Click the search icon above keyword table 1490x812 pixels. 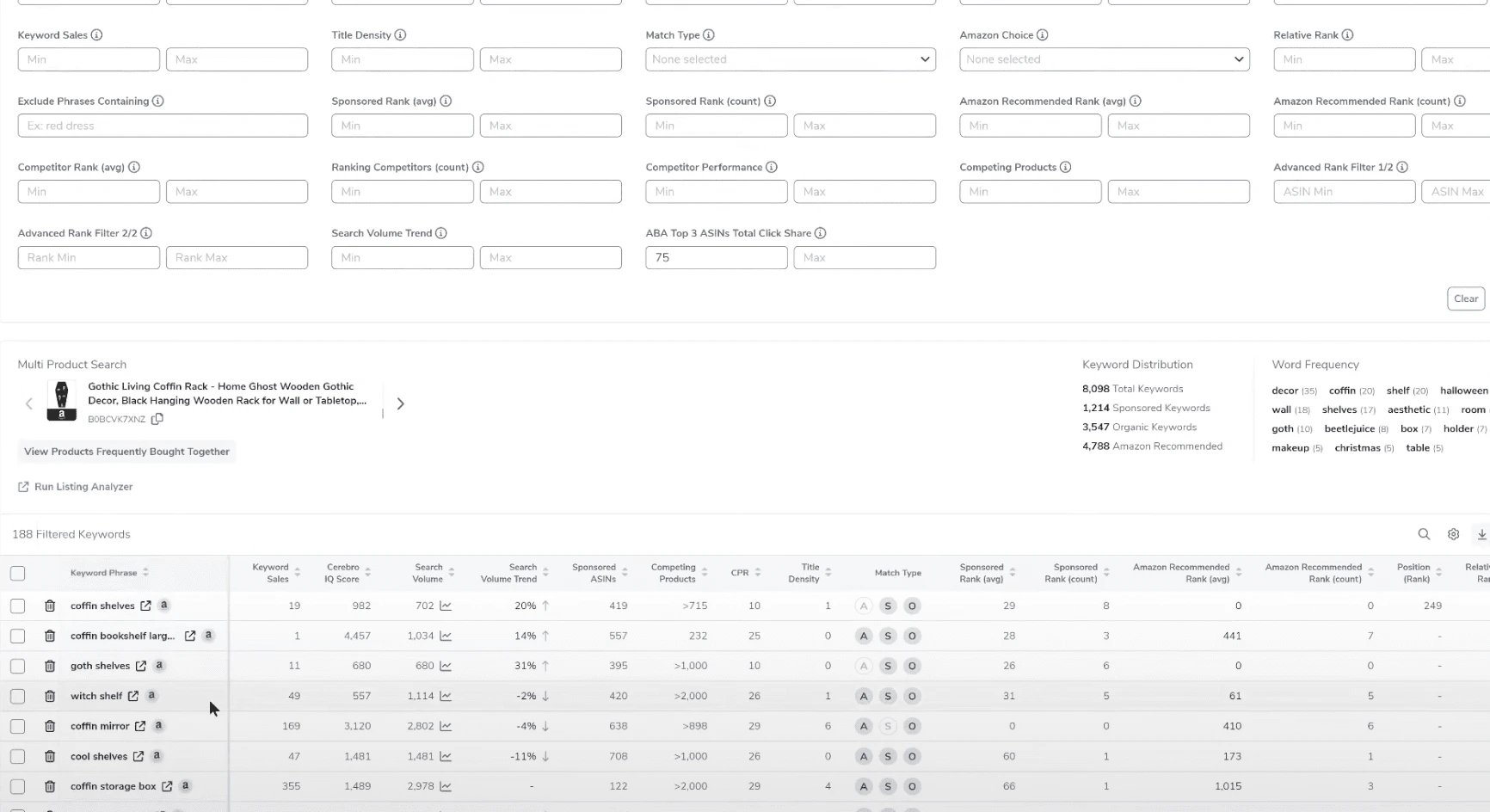click(x=1424, y=534)
